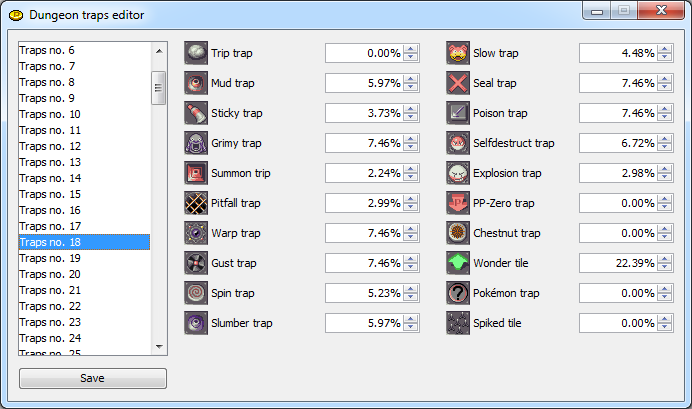Click the Wonder tile green arrow icon
Screen dimensions: 692x409
[x=458, y=263]
